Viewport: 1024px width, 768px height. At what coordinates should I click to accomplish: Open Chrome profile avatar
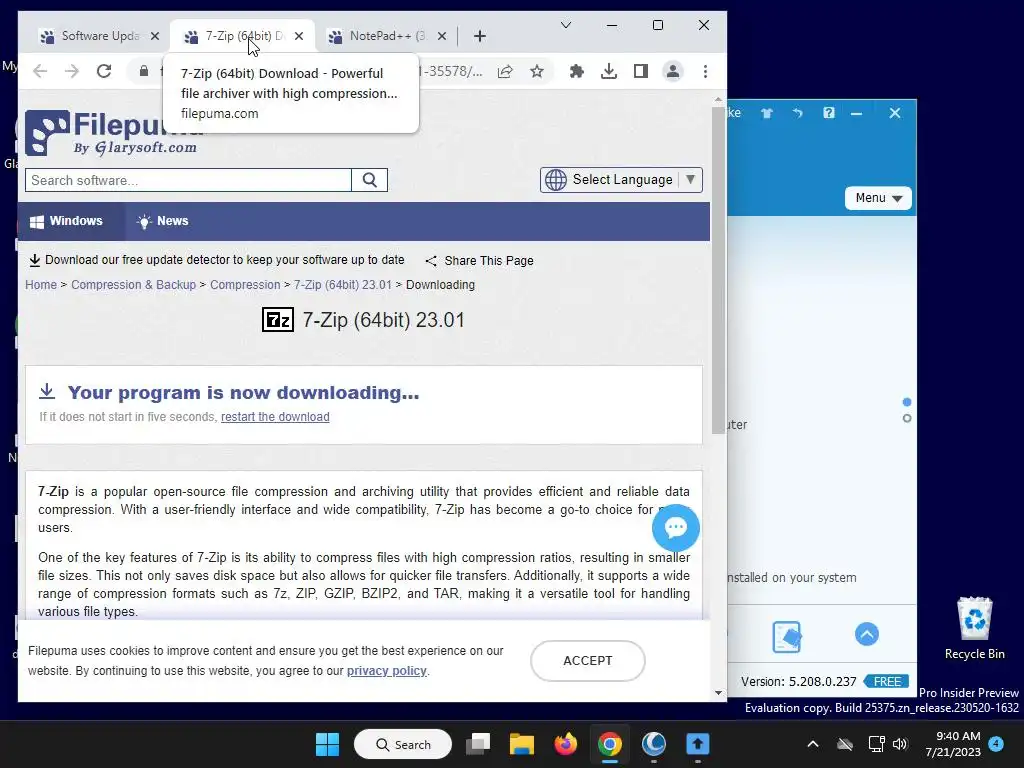pos(673,71)
